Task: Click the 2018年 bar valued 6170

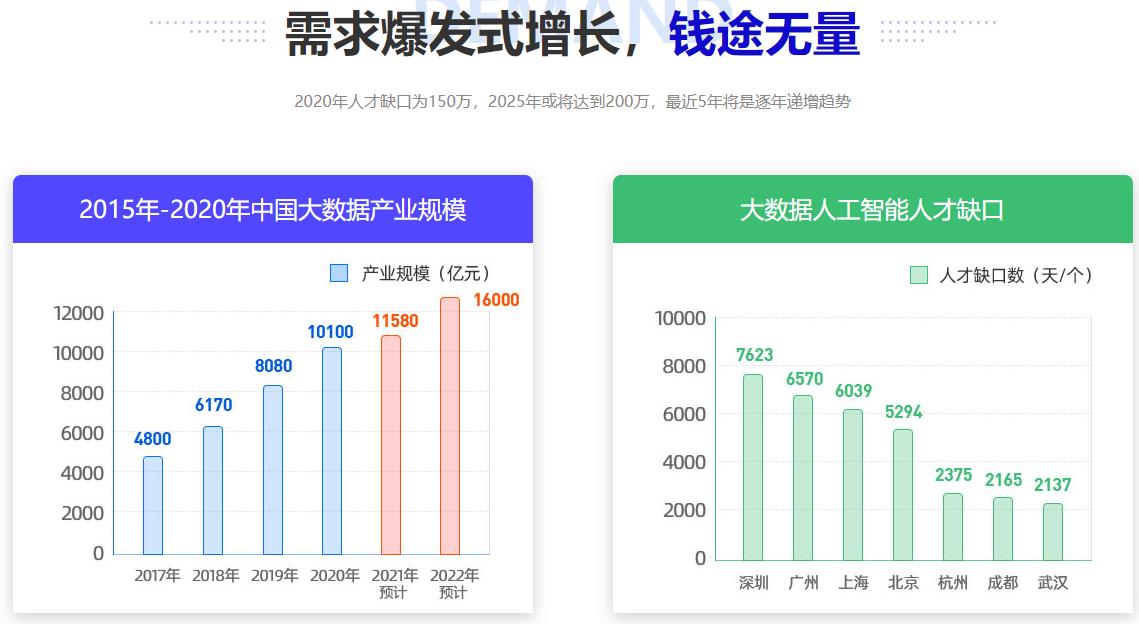Action: pyautogui.click(x=211, y=490)
